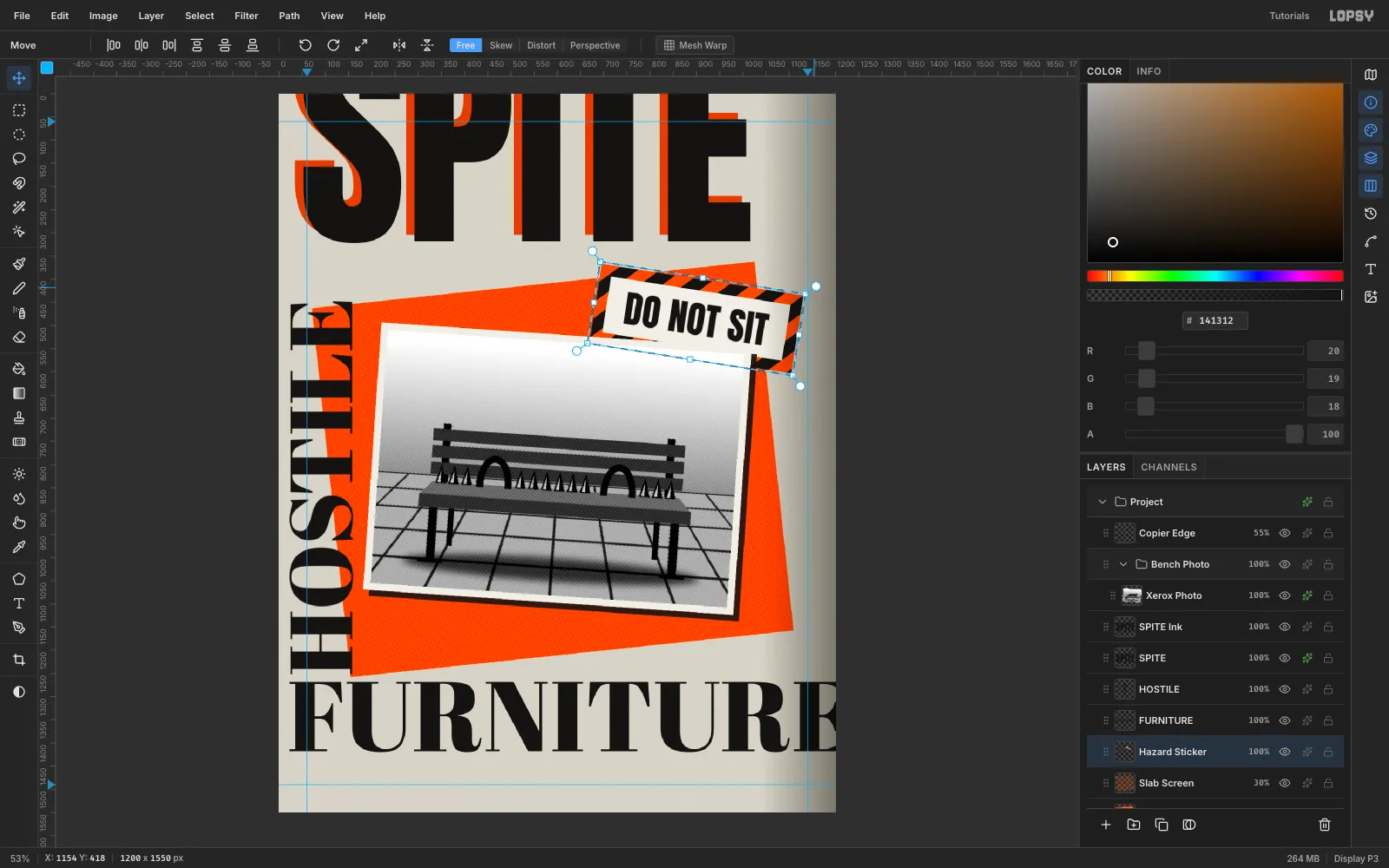The image size is (1389, 868).
Task: Hide the FURNITURE layer
Action: (1285, 720)
